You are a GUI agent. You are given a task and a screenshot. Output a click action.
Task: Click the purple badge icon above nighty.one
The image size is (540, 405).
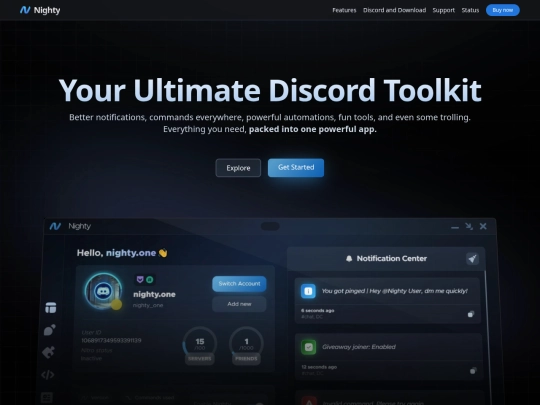pos(140,279)
